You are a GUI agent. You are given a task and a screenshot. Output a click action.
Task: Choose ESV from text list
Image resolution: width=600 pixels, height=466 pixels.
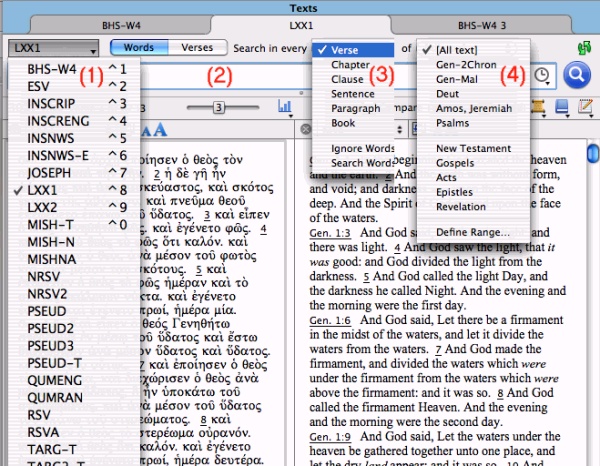point(74,86)
